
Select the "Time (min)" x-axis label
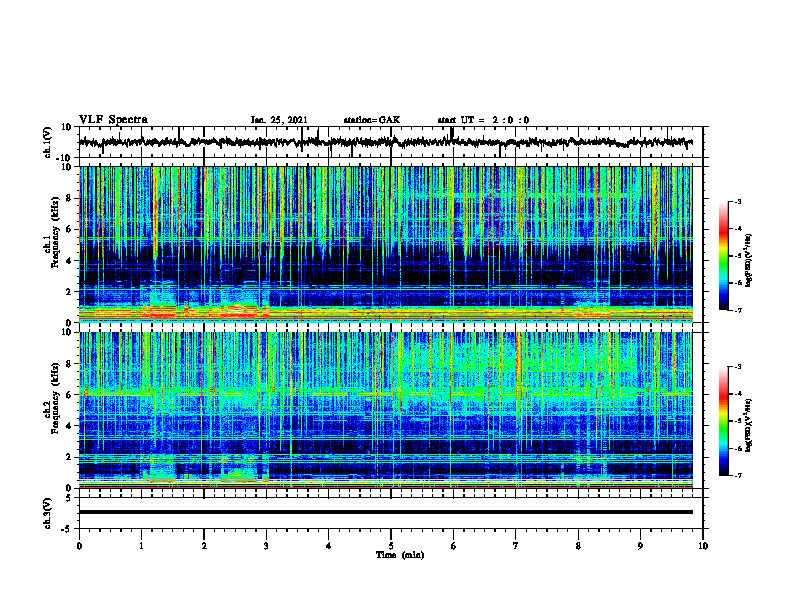(x=400, y=555)
